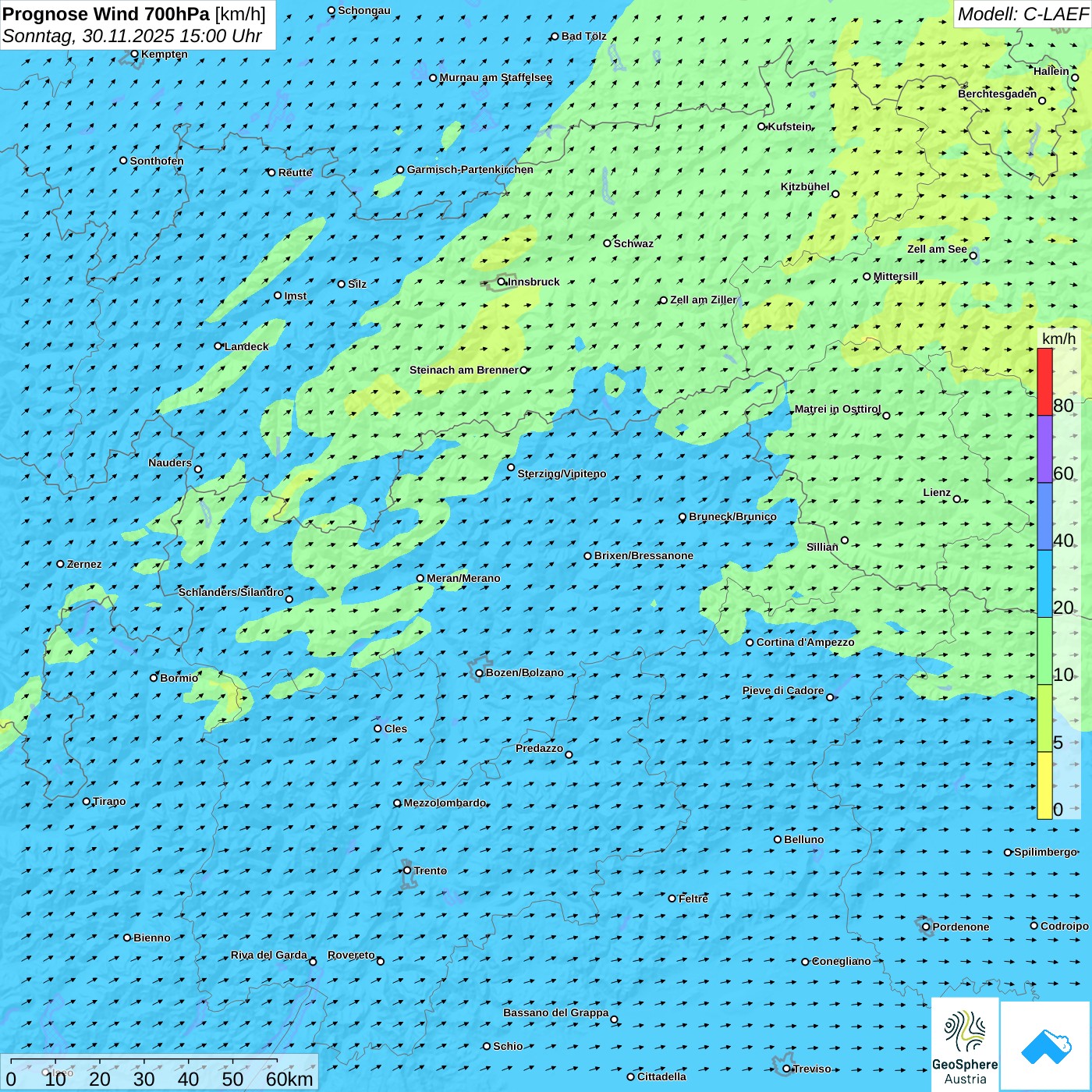Click the "Schlanders/Silandro" label

231,592
